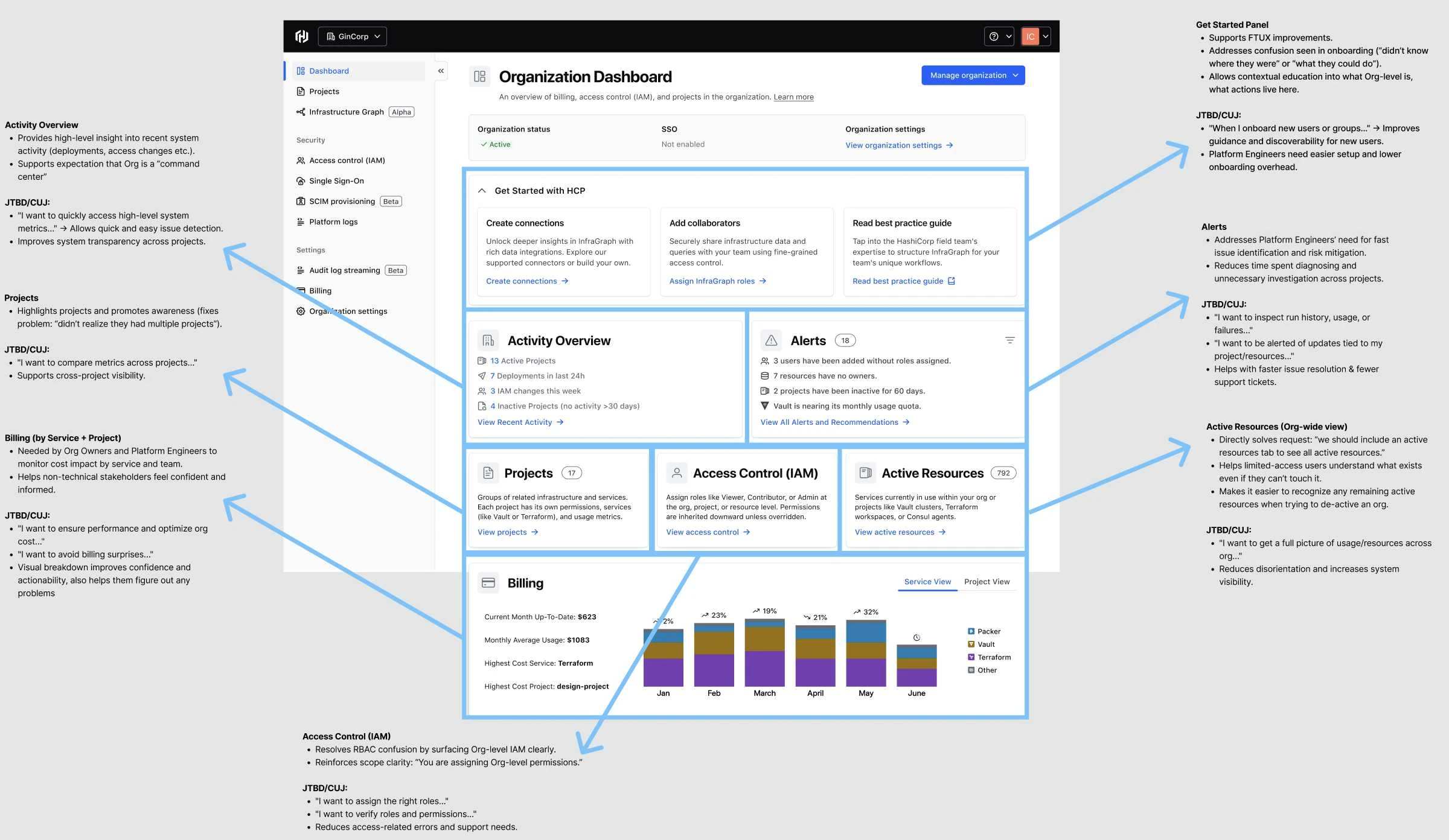Screen dimensions: 1449x840
Task: Click the Packer legend color swatch
Action: tap(971, 631)
